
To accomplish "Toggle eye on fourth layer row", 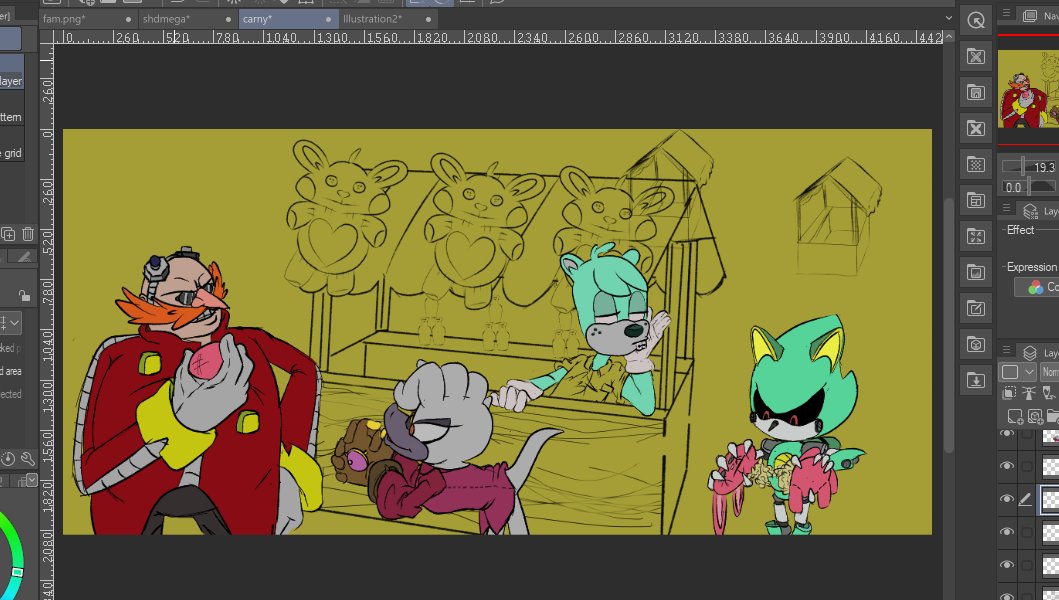I will [1007, 532].
